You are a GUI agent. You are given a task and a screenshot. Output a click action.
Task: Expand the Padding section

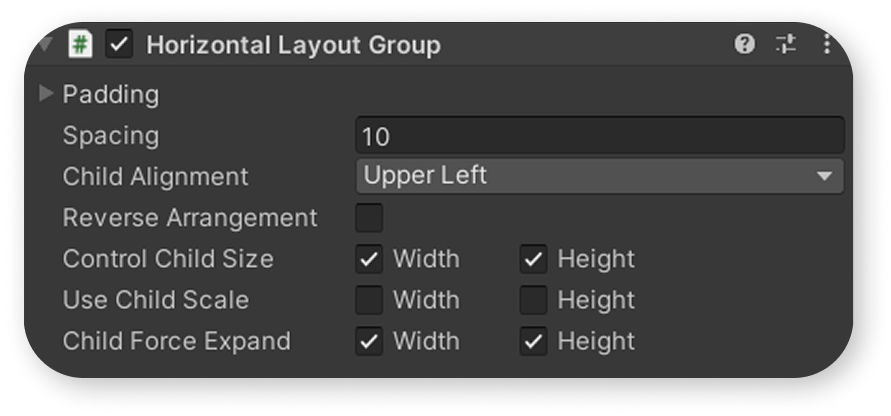(45, 93)
